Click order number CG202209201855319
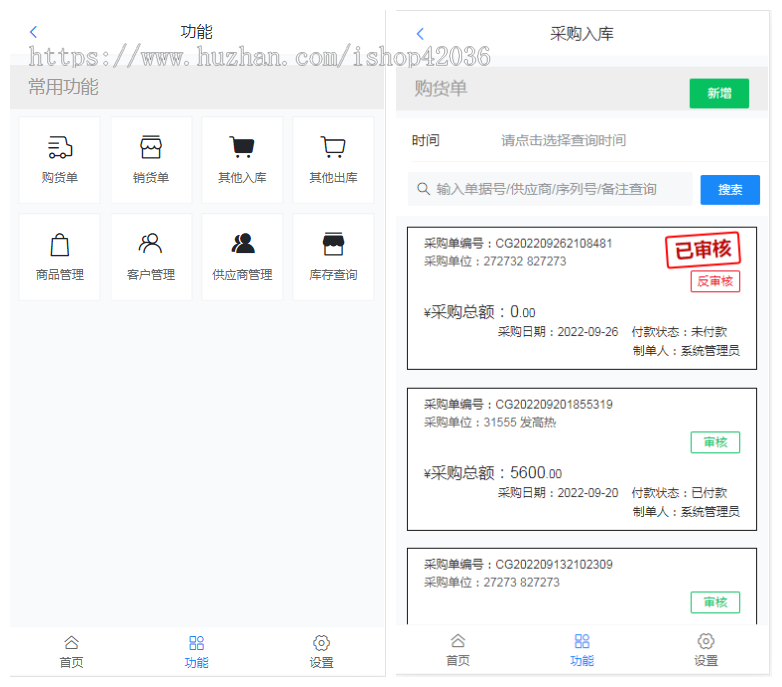Viewport: 782px width, 687px height. 554,404
